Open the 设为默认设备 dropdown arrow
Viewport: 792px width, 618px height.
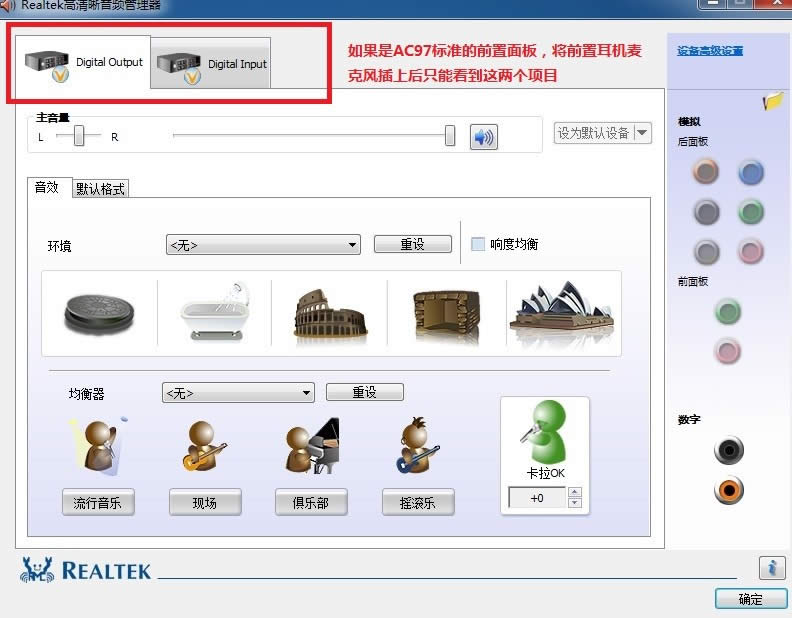tap(641, 133)
